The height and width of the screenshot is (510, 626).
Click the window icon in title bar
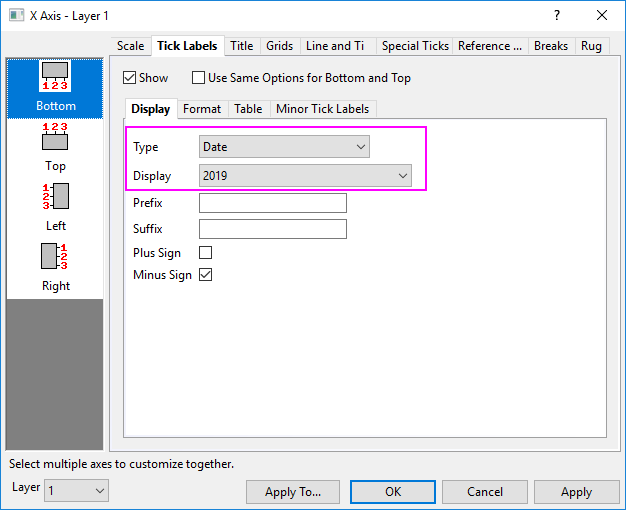14,16
